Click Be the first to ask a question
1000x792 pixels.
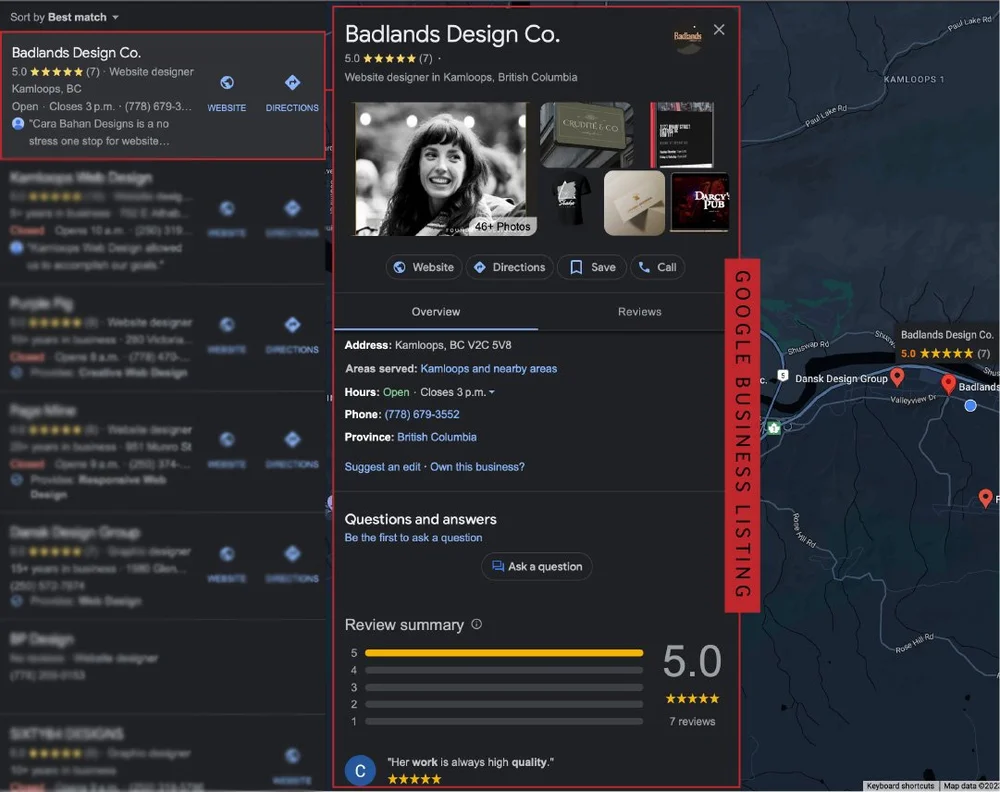[413, 538]
